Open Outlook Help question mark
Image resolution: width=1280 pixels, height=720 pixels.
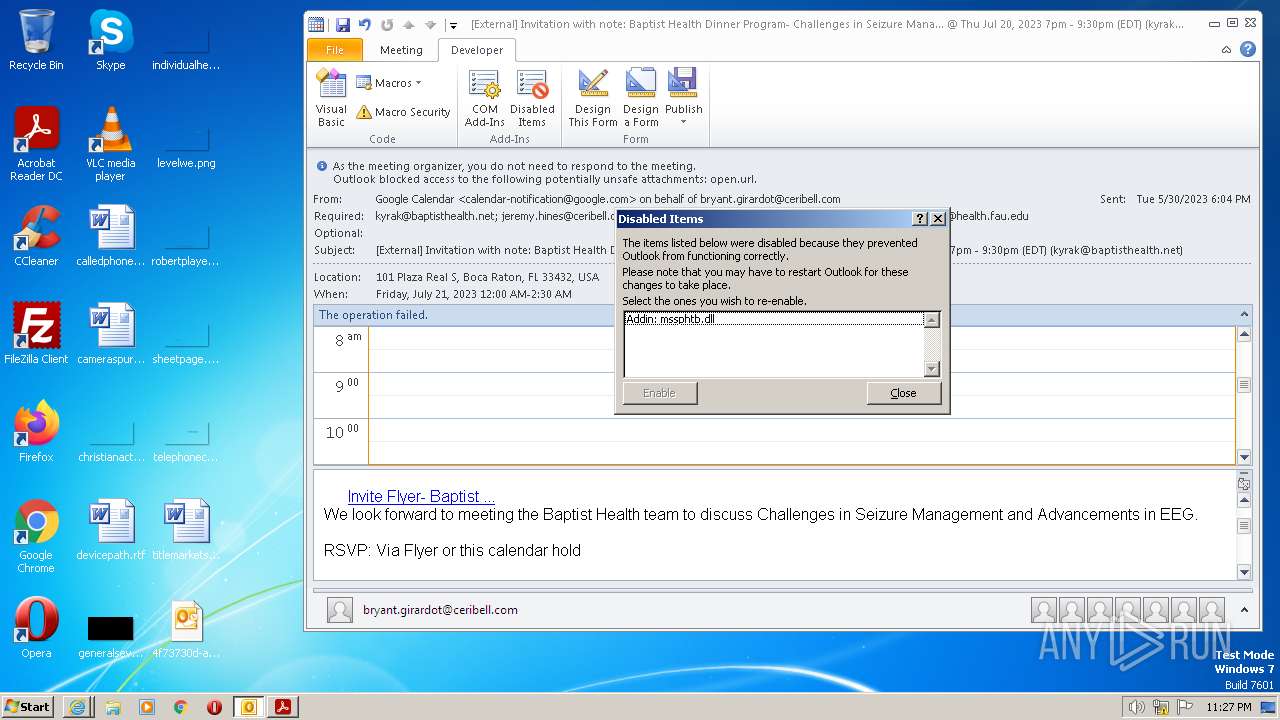(x=1248, y=49)
